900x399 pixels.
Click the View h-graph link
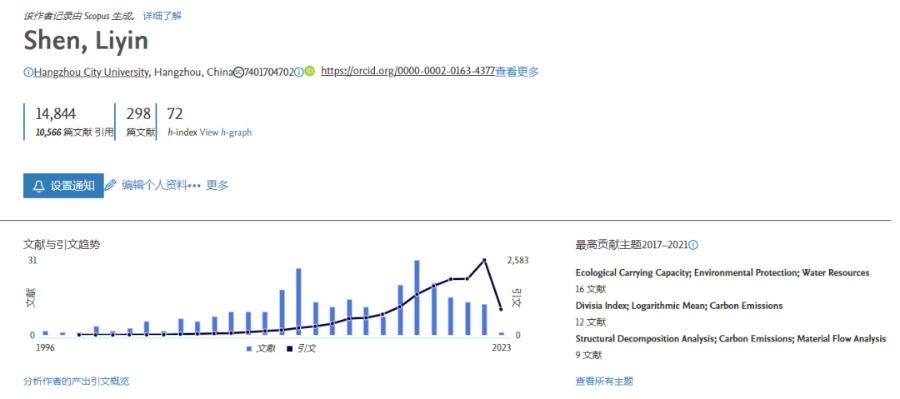(226, 133)
